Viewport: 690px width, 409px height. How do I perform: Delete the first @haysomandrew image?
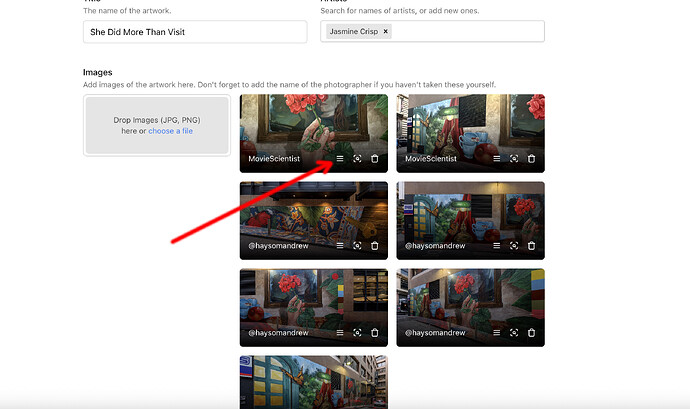pos(375,246)
